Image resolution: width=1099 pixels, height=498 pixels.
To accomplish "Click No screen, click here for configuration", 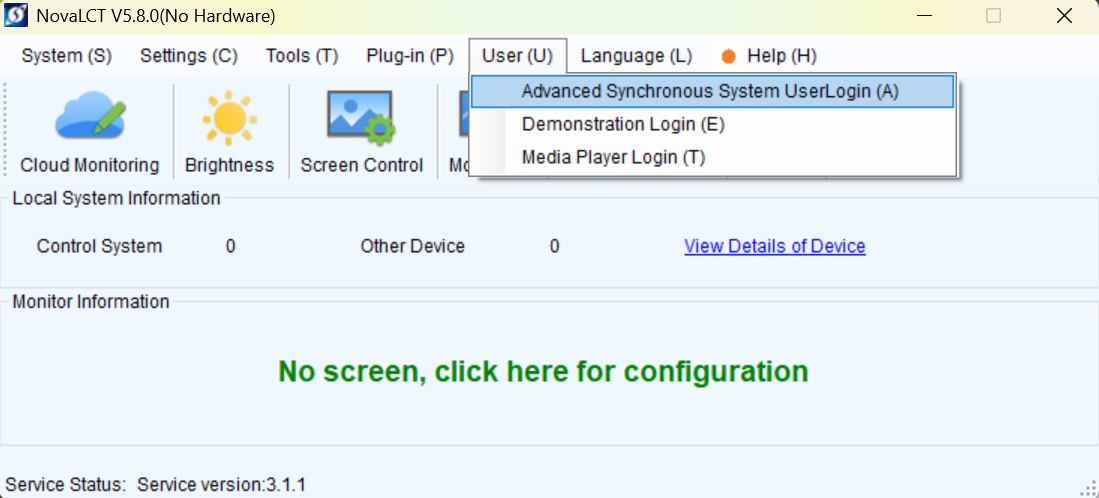I will point(543,371).
